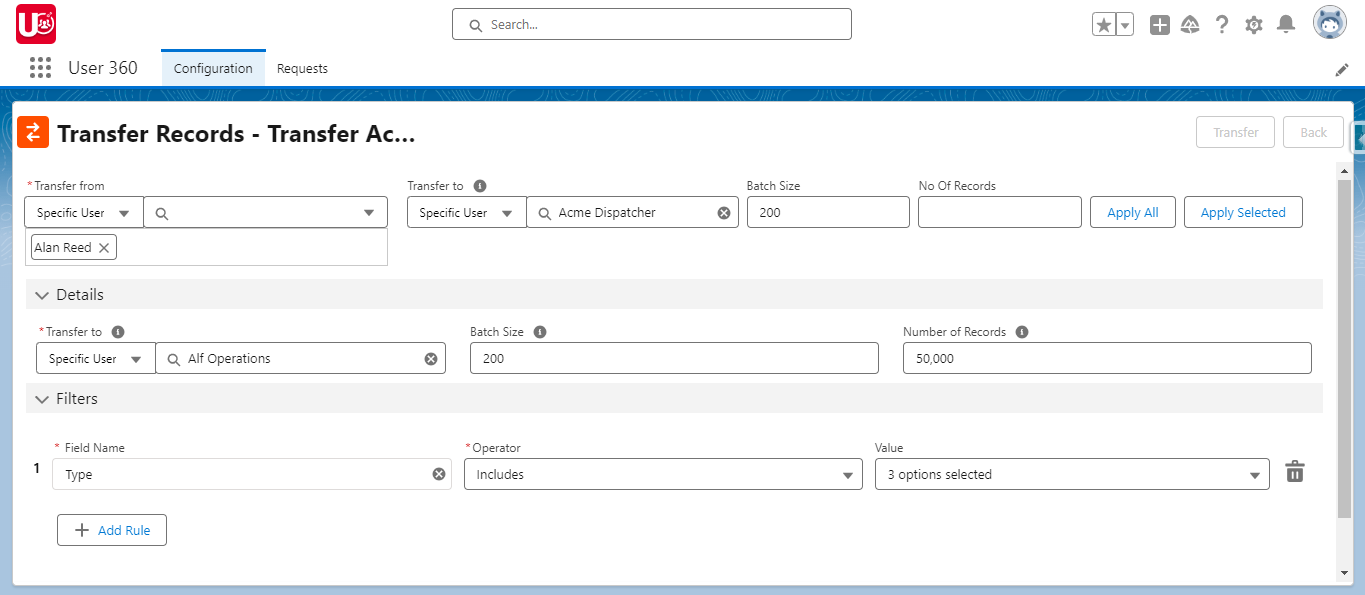1365x595 pixels.
Task: Open Details Transfer to Specific User dropdown
Action: click(96, 359)
